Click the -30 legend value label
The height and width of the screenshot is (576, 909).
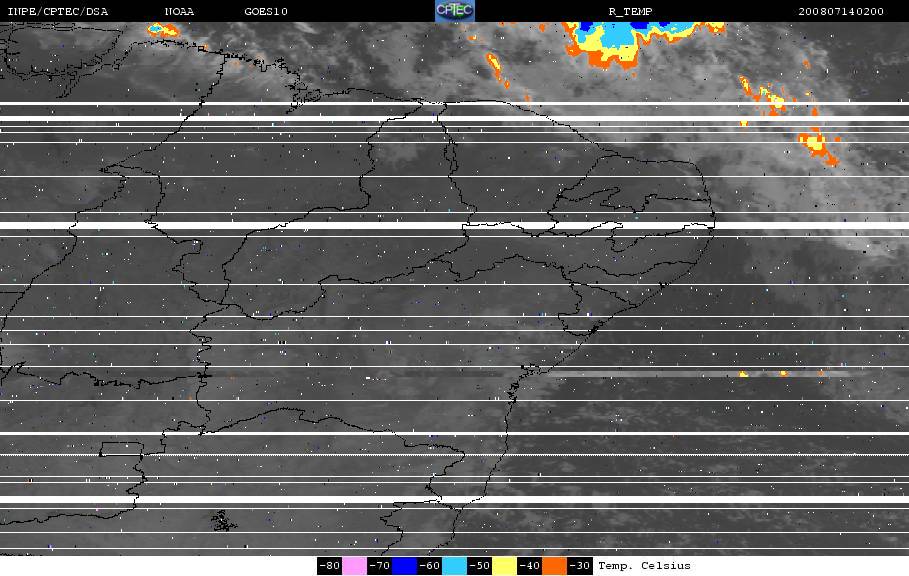click(x=580, y=566)
